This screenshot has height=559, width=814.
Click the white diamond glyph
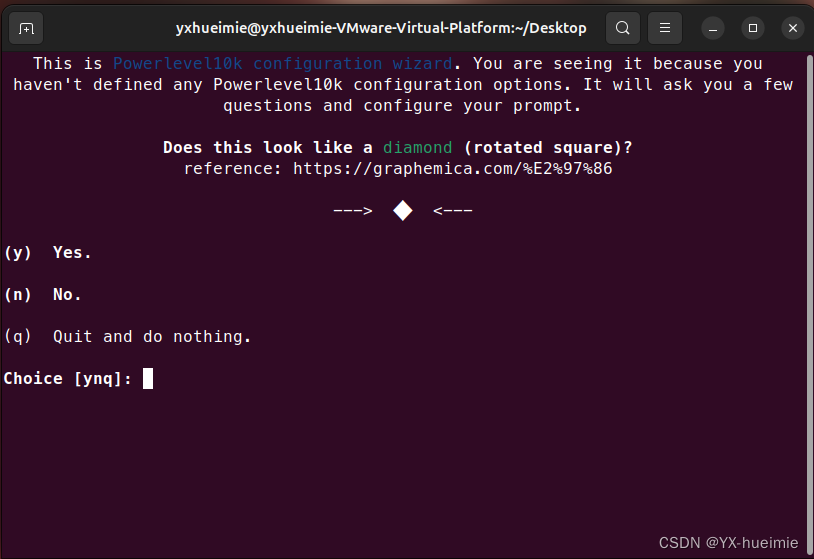[x=402, y=211]
